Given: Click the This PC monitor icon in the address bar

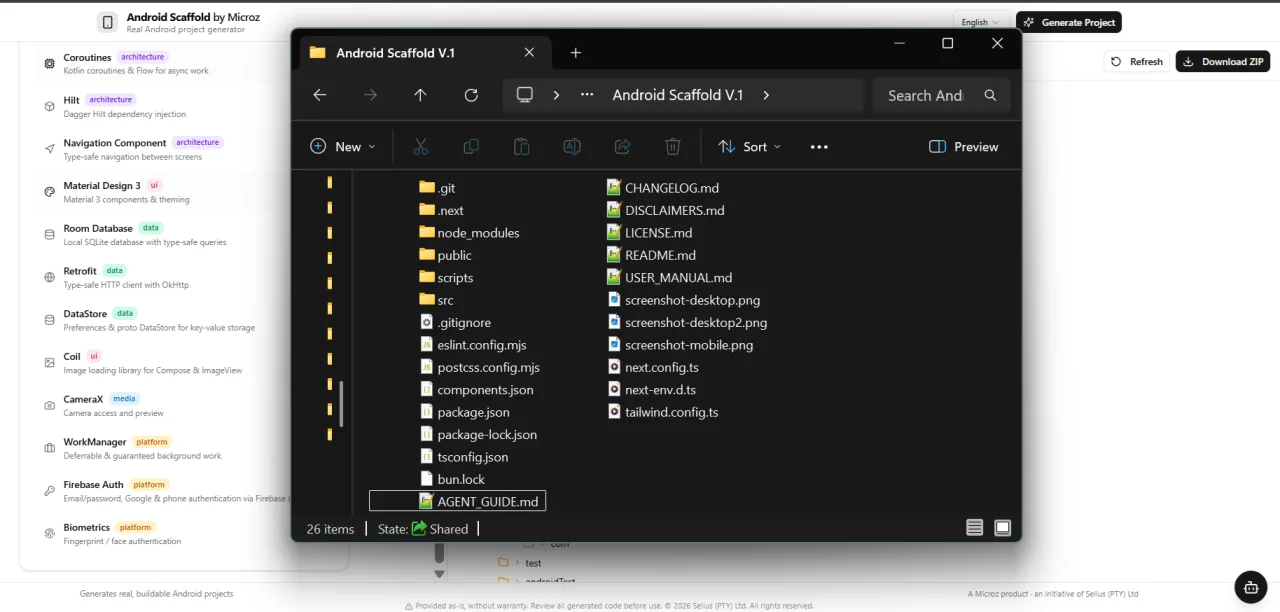Looking at the screenshot, I should point(524,95).
